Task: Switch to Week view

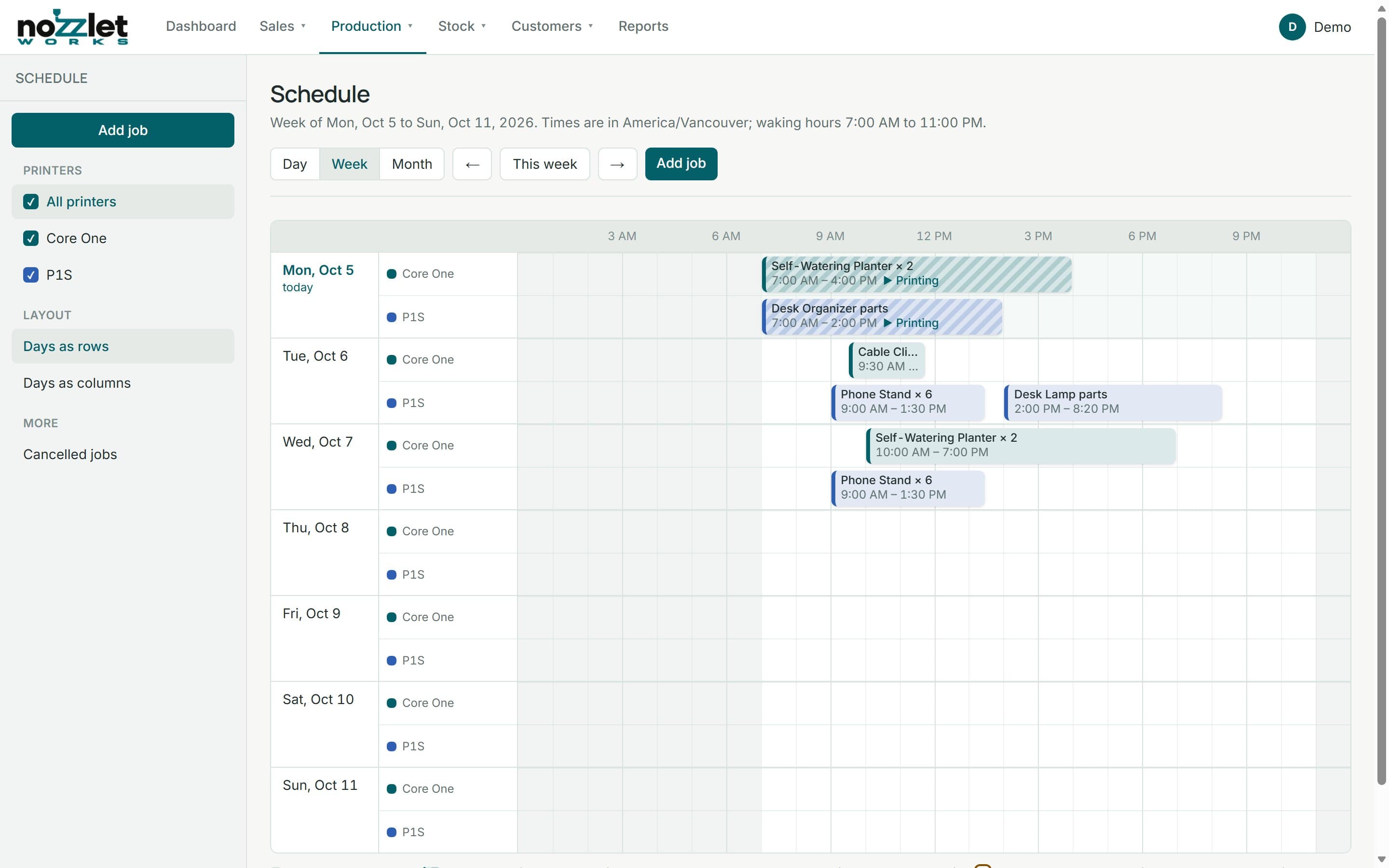Action: [x=349, y=164]
